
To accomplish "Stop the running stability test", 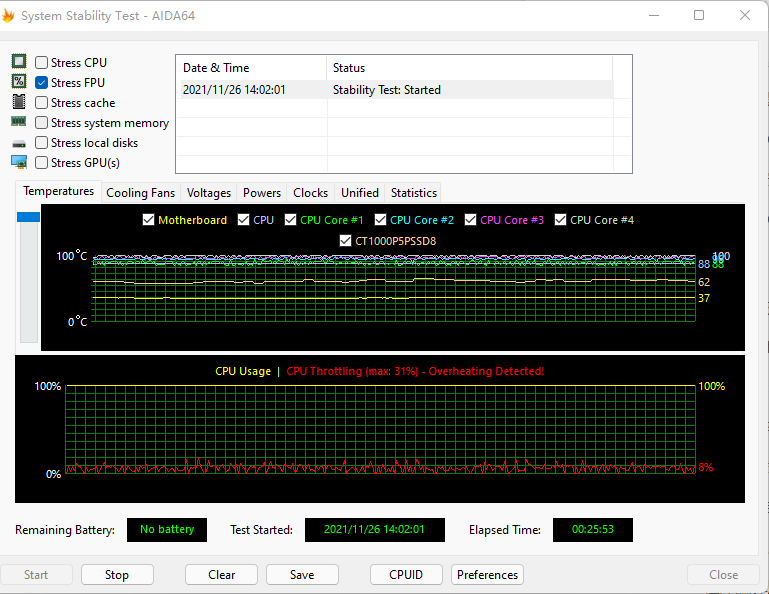I will coord(117,575).
